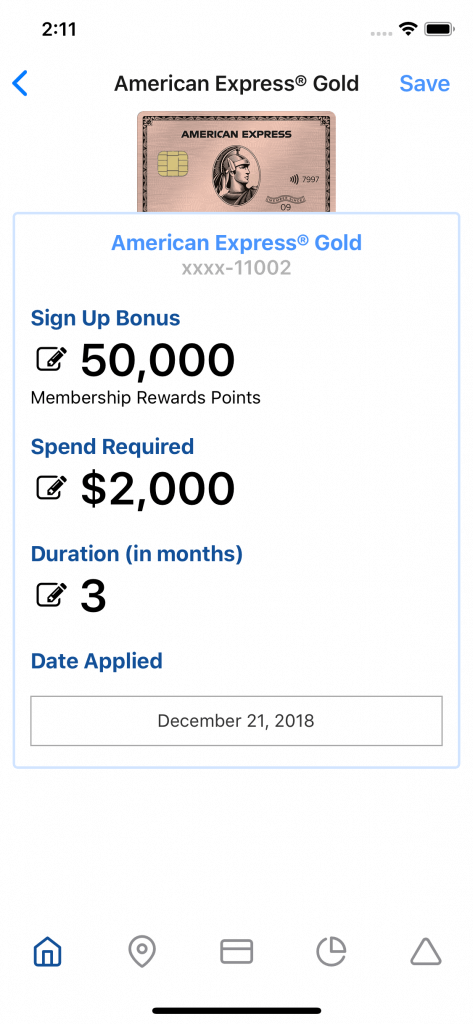Tap the duration value 3
Screen dimensions: 473x1024
point(93,596)
